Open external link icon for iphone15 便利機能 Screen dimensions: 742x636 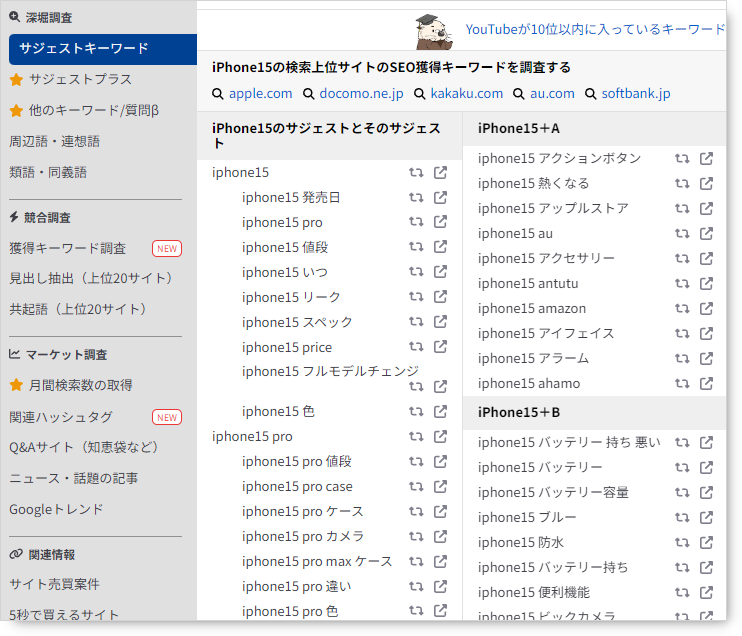(706, 592)
